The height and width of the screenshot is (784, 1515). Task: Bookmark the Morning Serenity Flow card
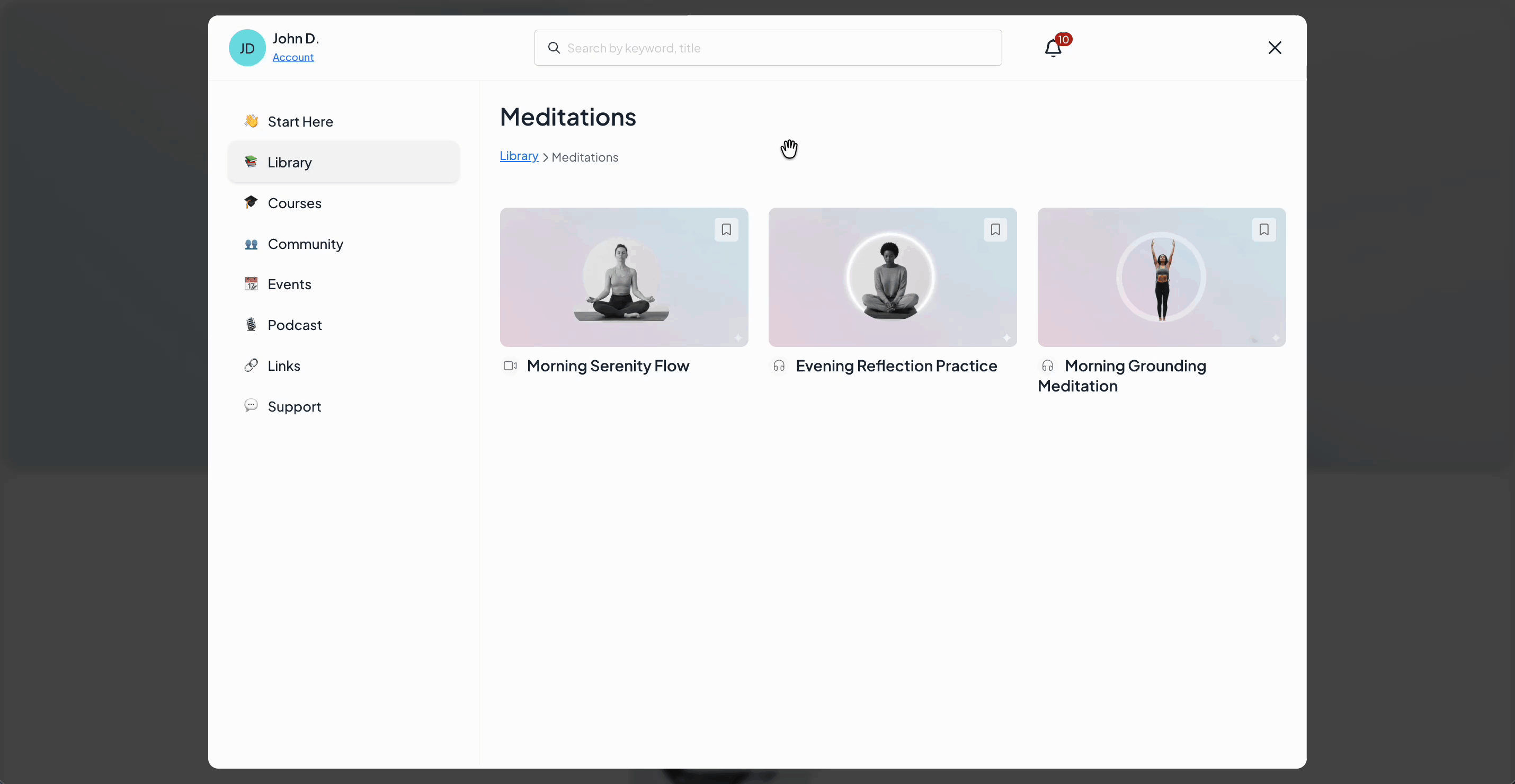(726, 229)
